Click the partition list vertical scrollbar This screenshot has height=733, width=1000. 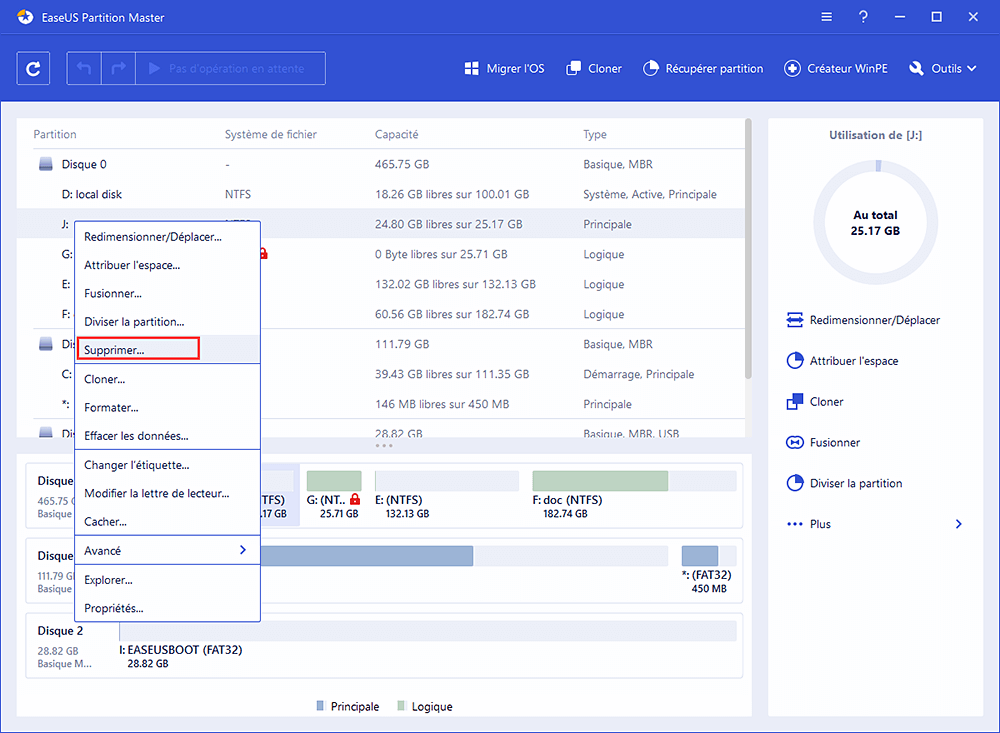(748, 249)
